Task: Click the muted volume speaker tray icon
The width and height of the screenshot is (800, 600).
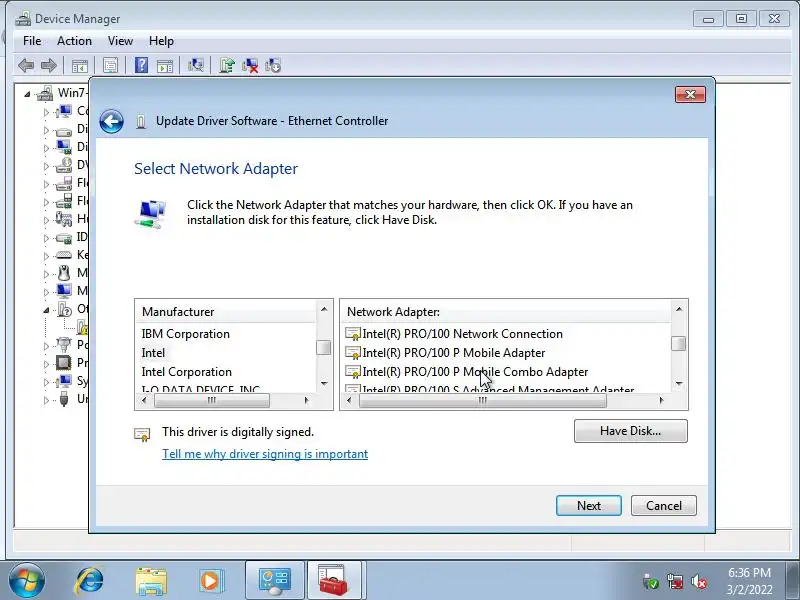Action: 698,581
